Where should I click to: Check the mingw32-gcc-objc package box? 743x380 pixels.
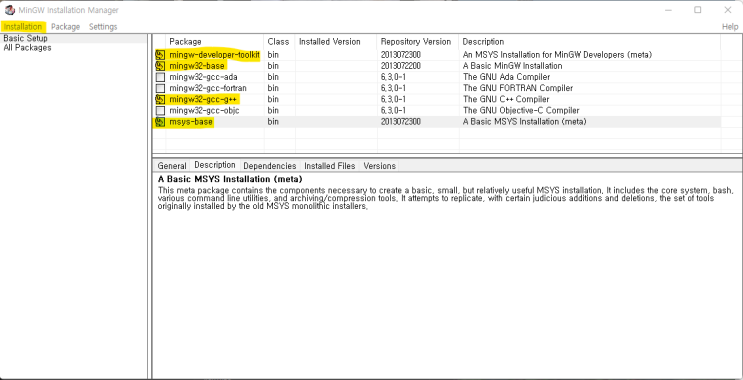pyautogui.click(x=160, y=110)
